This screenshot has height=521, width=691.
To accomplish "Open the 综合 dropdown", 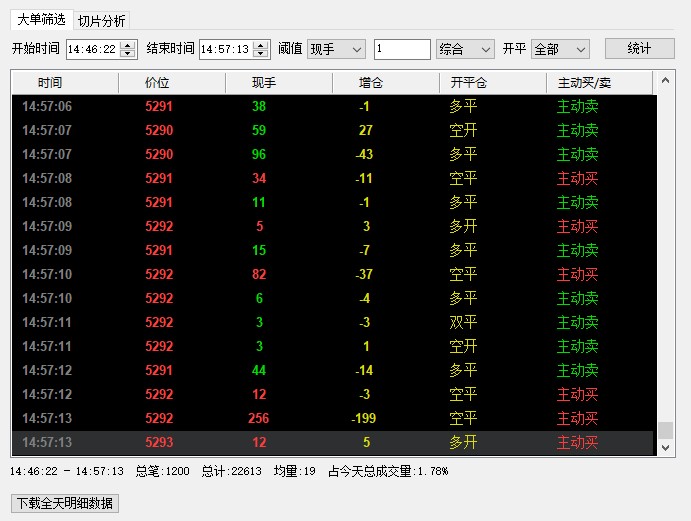I will 465,49.
